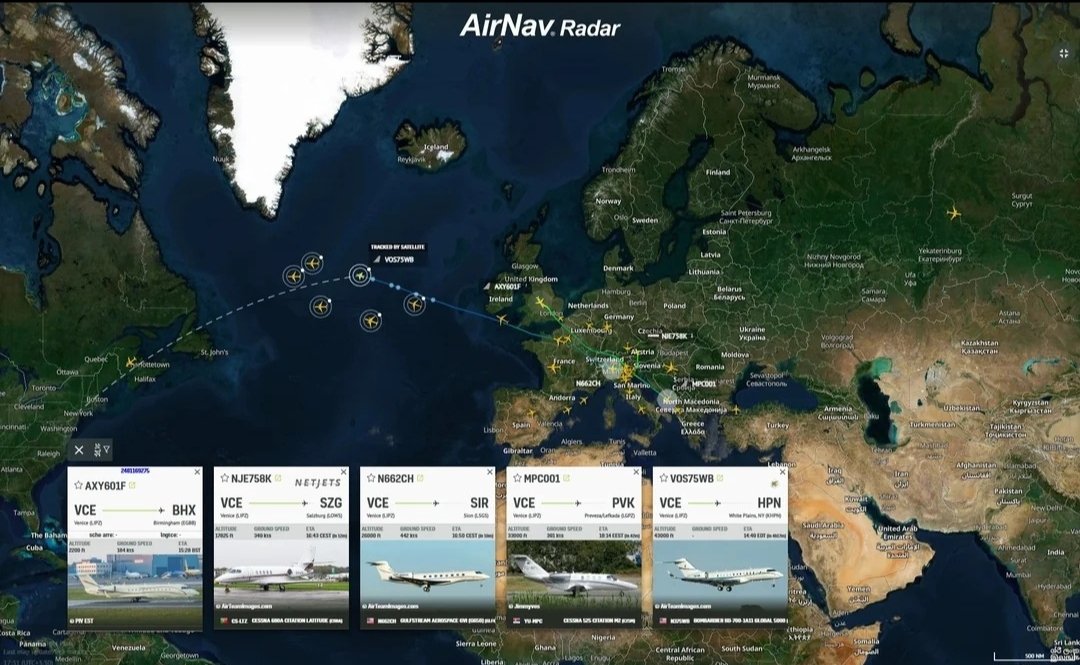Viewport: 1080px width, 665px height.
Task: Click the VCE origin on VOS75WB card
Action: click(670, 504)
